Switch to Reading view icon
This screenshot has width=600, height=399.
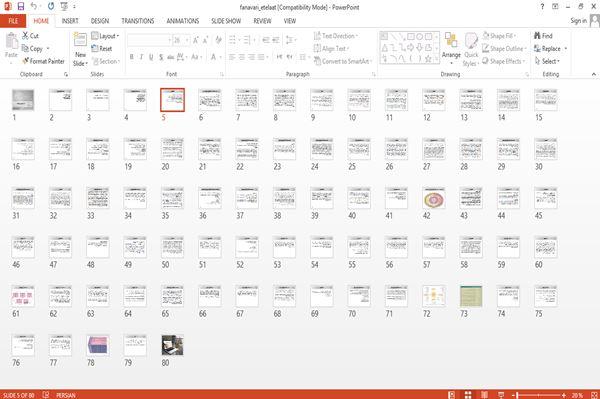pos(484,395)
